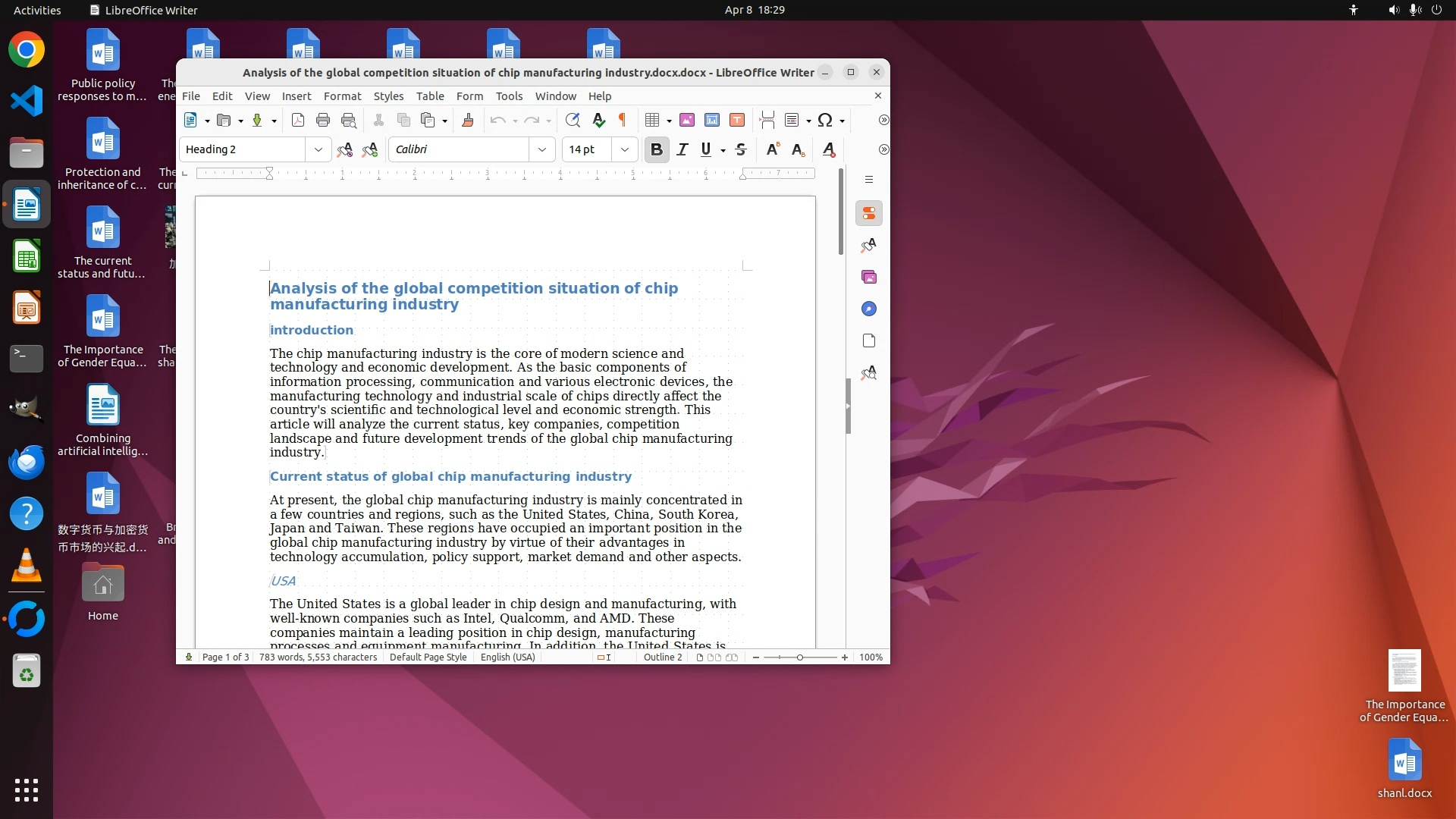
Task: Click the spelling check icon
Action: tap(598, 120)
